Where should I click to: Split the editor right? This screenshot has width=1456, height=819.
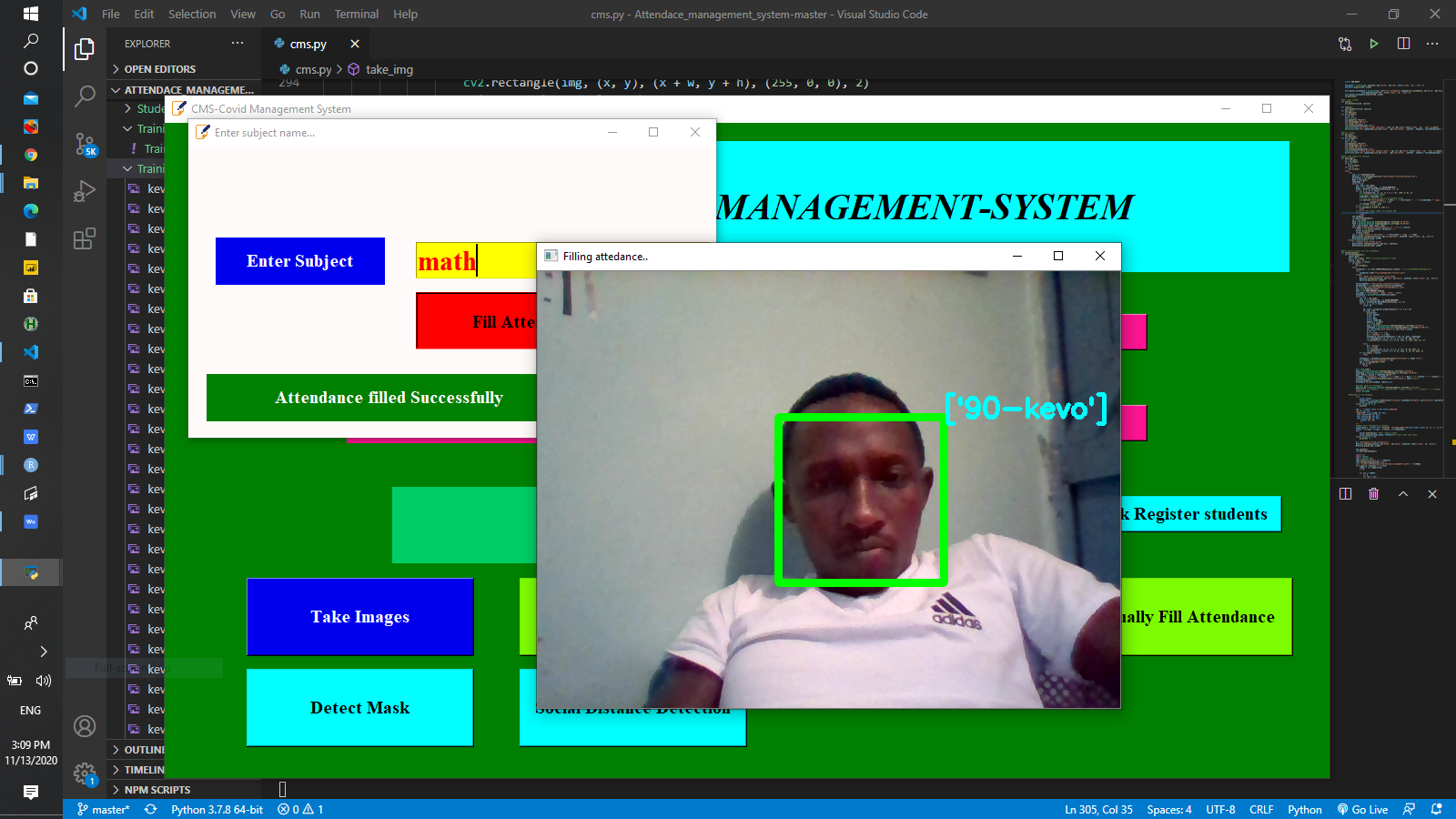click(1403, 44)
